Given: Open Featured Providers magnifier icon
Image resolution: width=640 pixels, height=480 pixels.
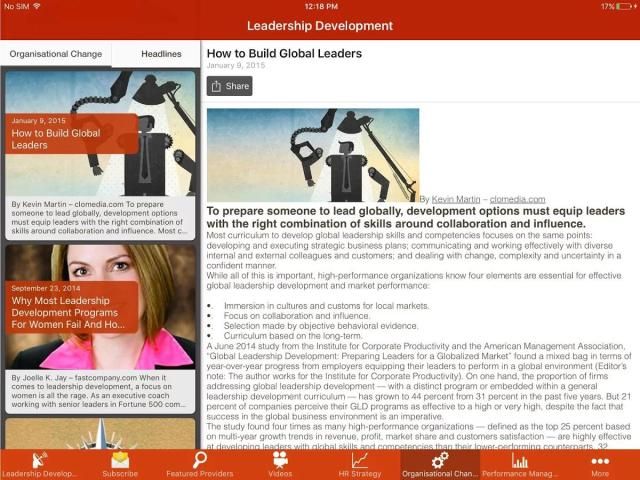Looking at the screenshot, I should (200, 461).
